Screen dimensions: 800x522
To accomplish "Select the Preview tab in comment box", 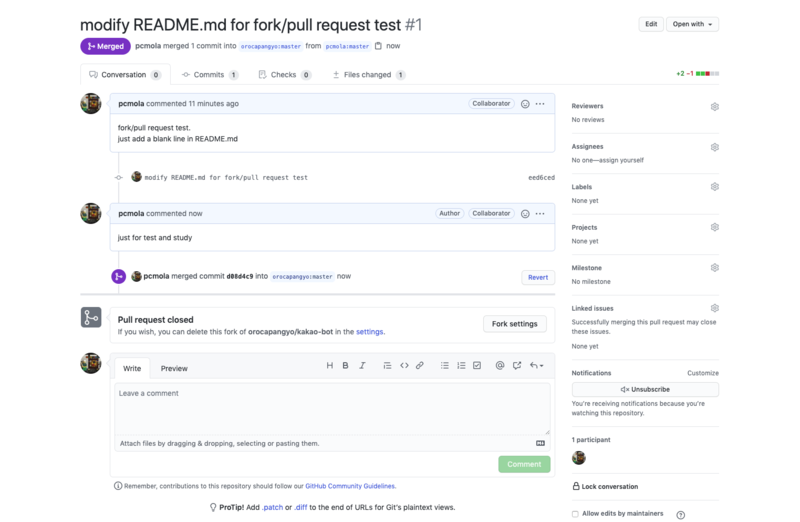I will point(174,368).
